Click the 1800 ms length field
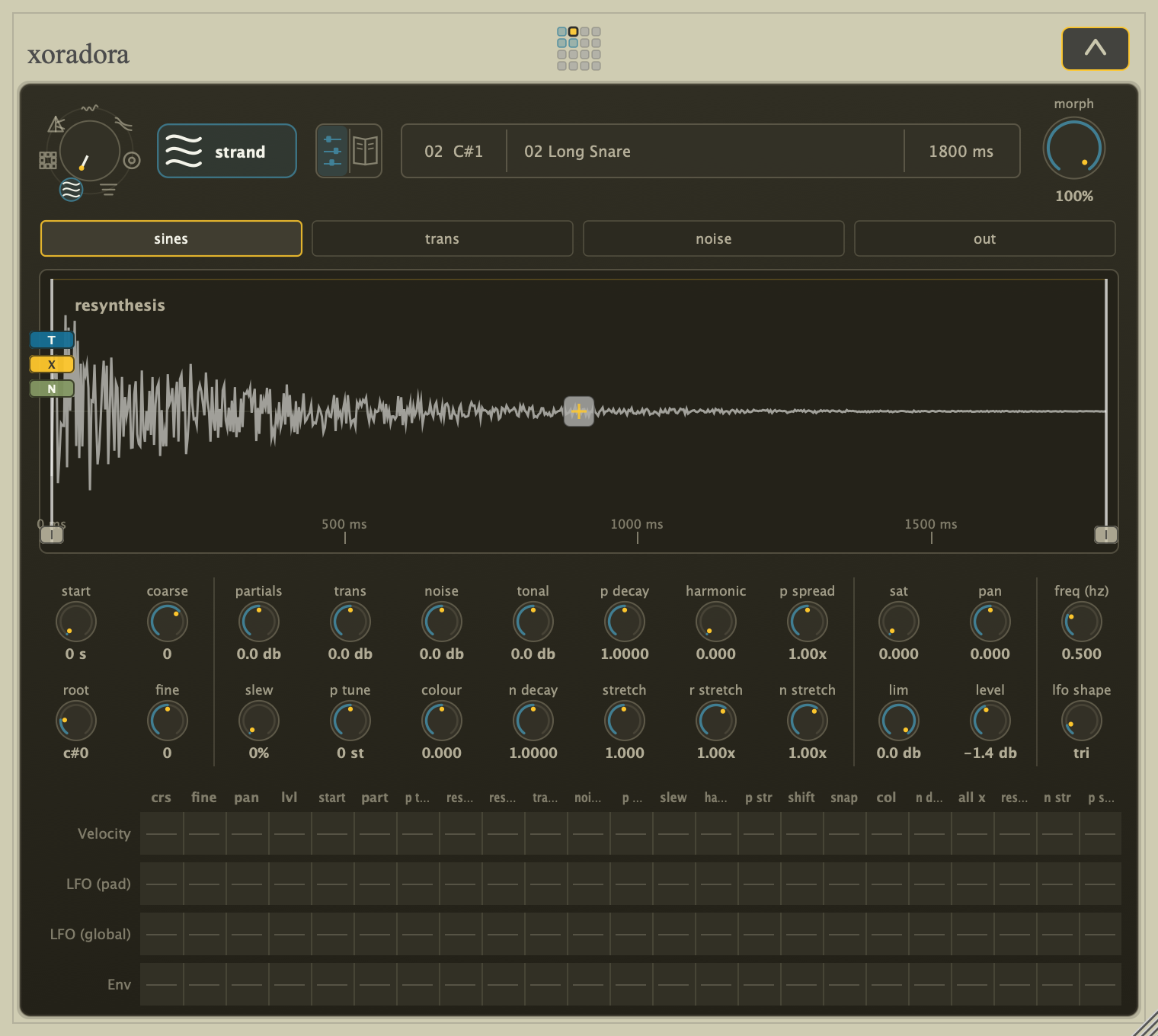 961,151
